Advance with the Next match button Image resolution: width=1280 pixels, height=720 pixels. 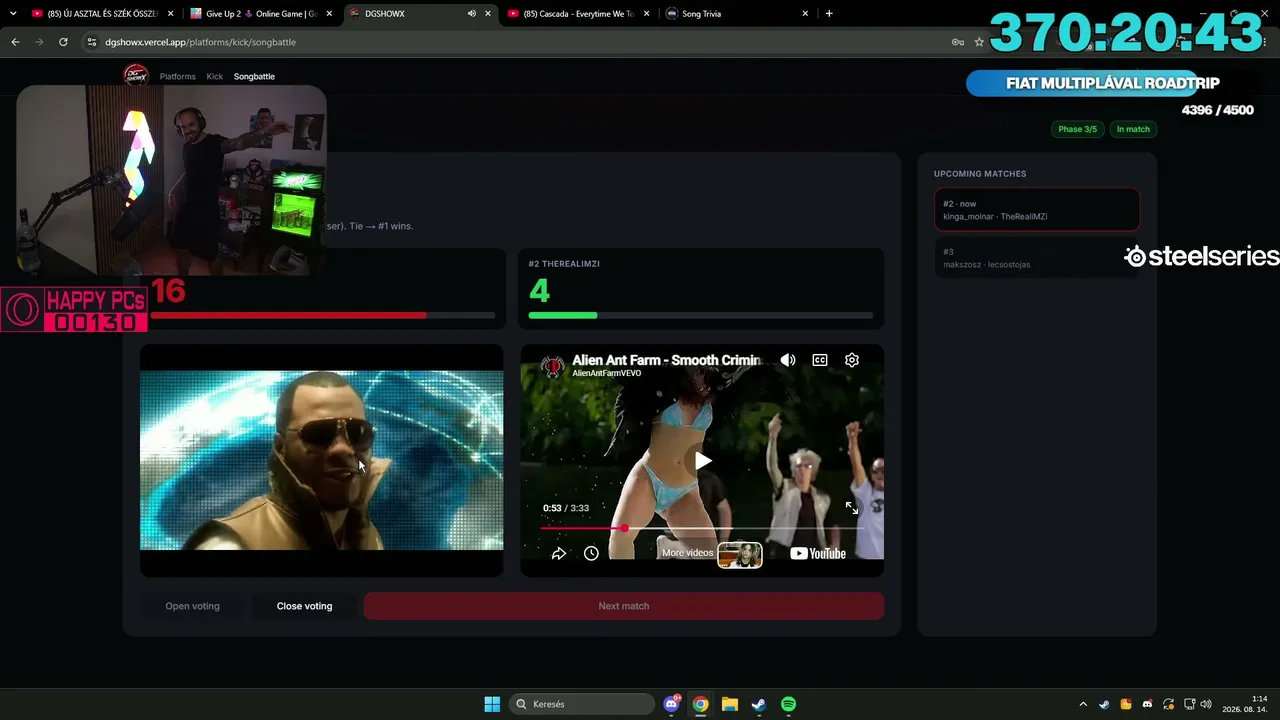[x=624, y=606]
